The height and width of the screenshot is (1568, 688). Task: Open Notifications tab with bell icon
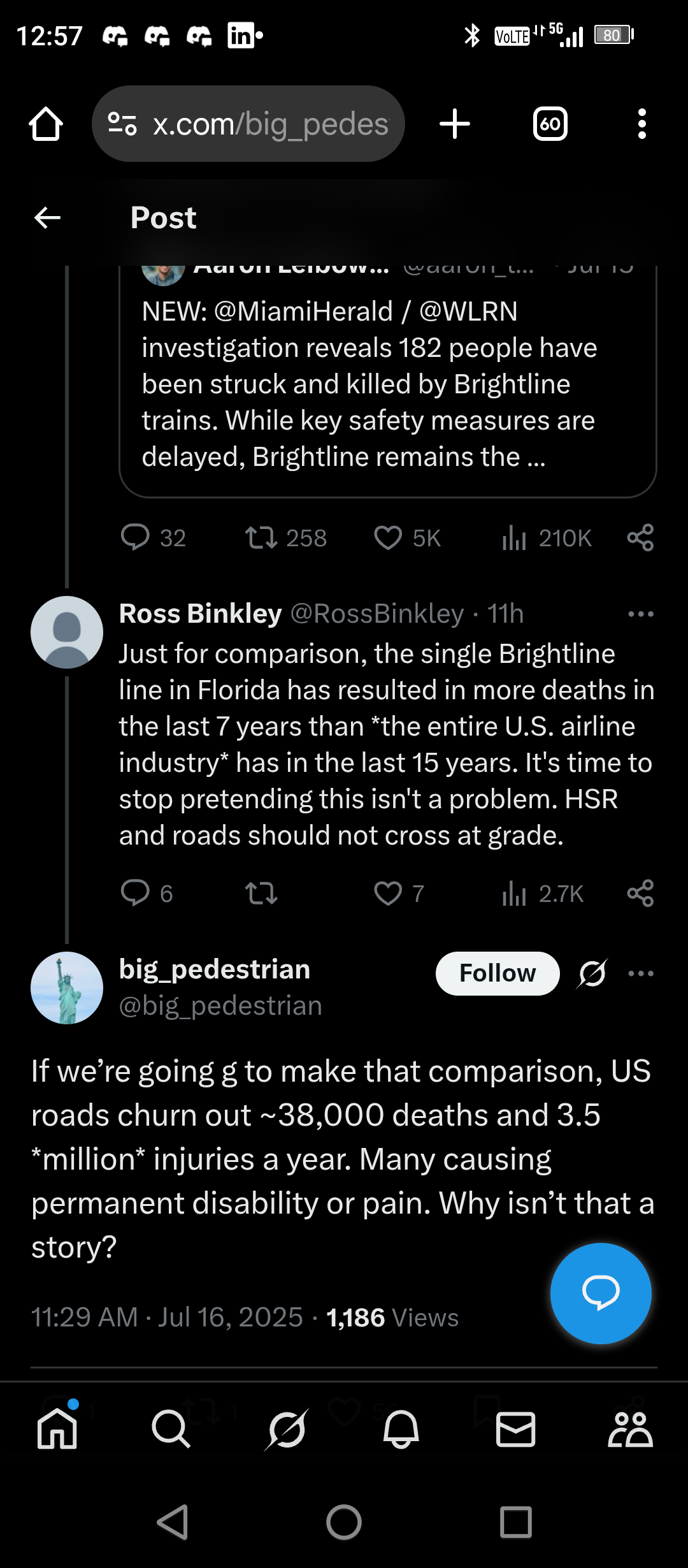[x=401, y=1429]
